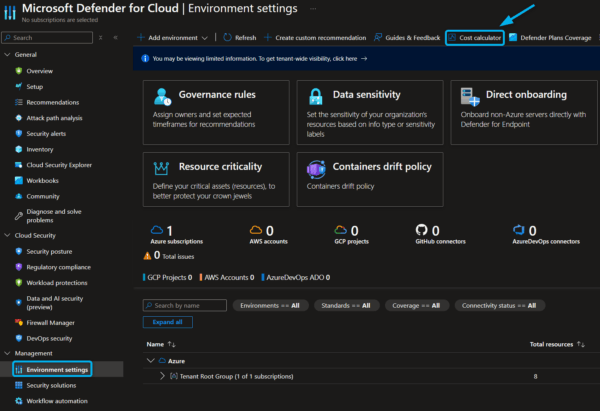
Task: Collapse the Azure tree row
Action: (x=151, y=361)
